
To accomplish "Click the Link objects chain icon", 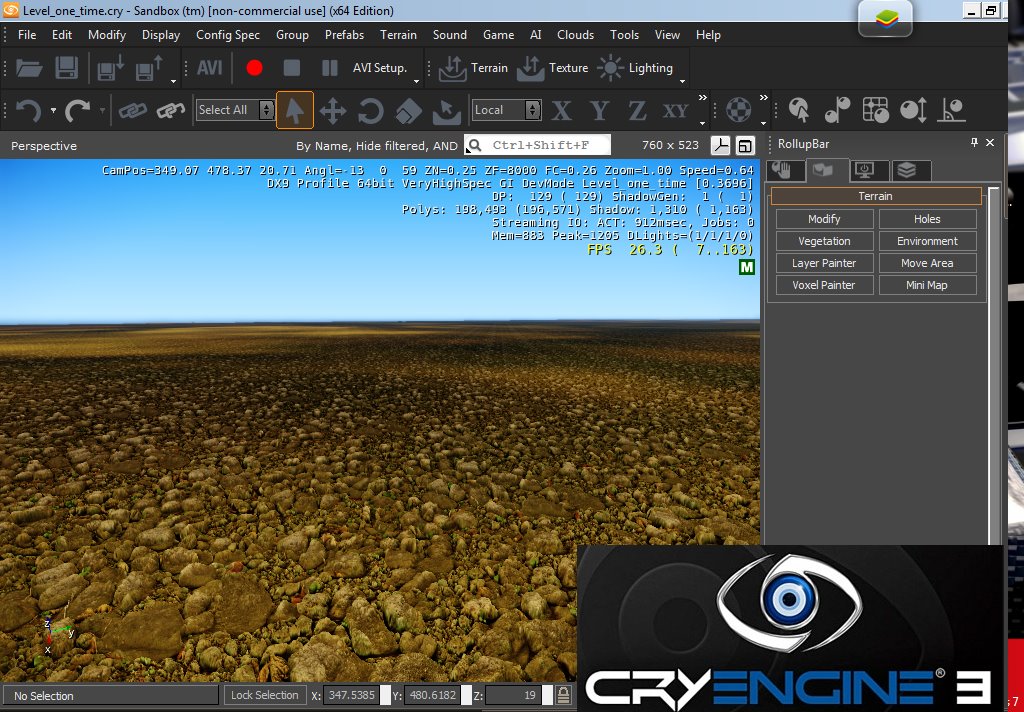I will (132, 110).
